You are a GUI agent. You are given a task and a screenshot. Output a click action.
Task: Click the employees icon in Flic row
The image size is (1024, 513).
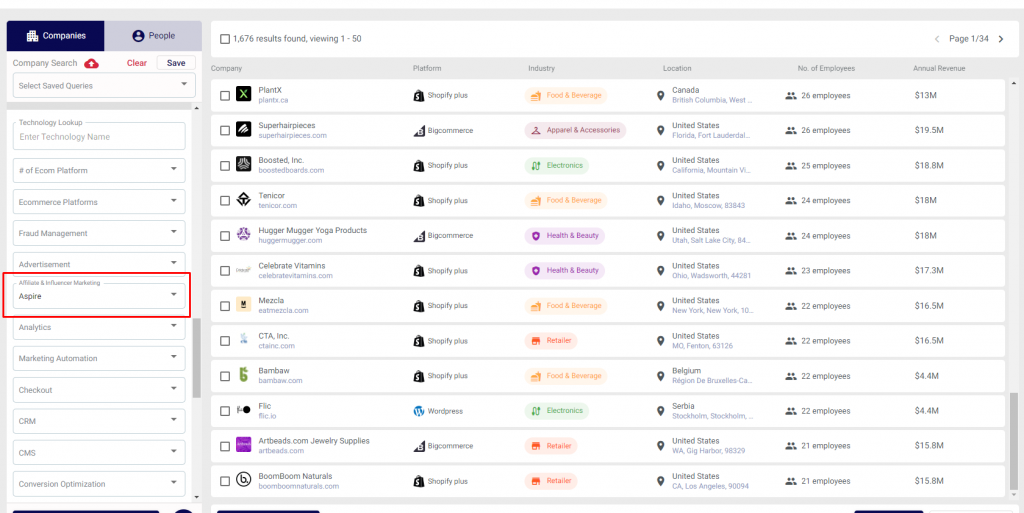coord(791,411)
